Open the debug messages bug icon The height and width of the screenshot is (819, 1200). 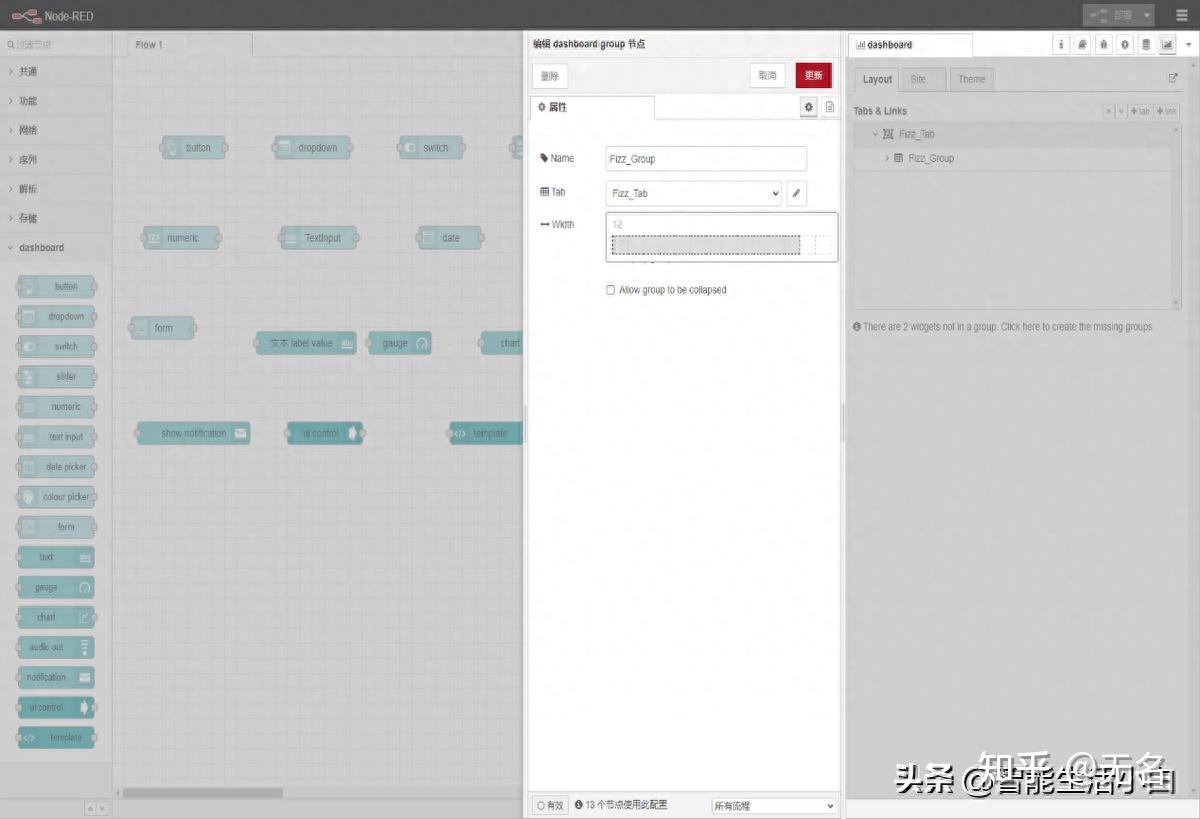(1104, 45)
